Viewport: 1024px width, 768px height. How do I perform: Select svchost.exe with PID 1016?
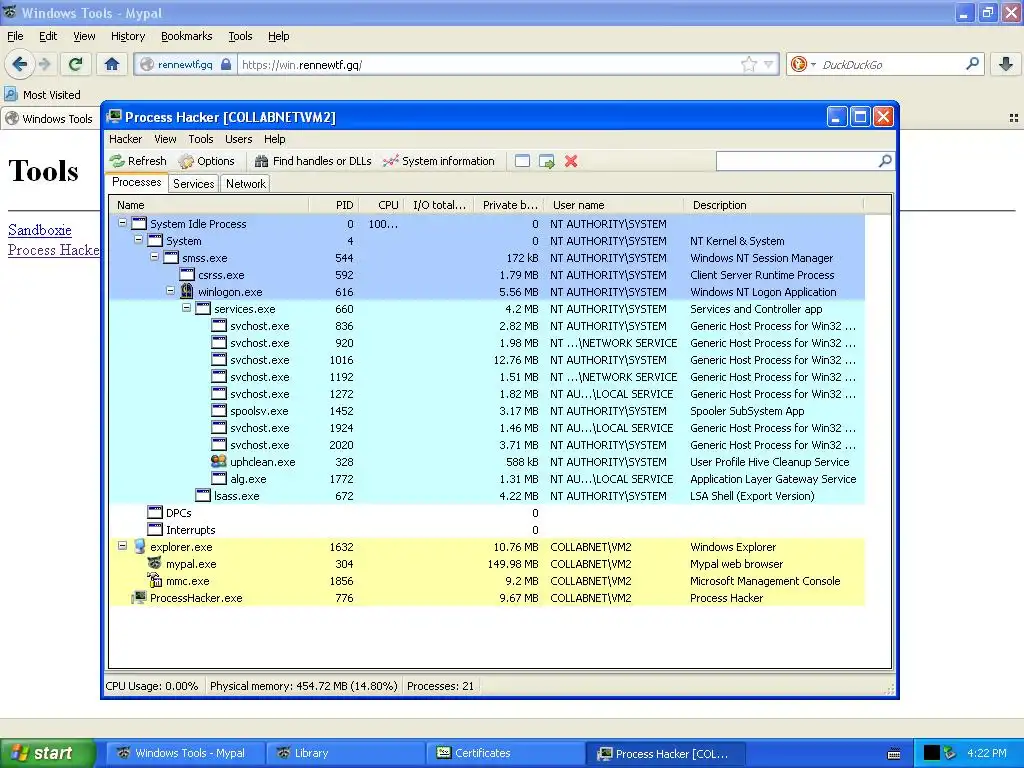point(487,360)
